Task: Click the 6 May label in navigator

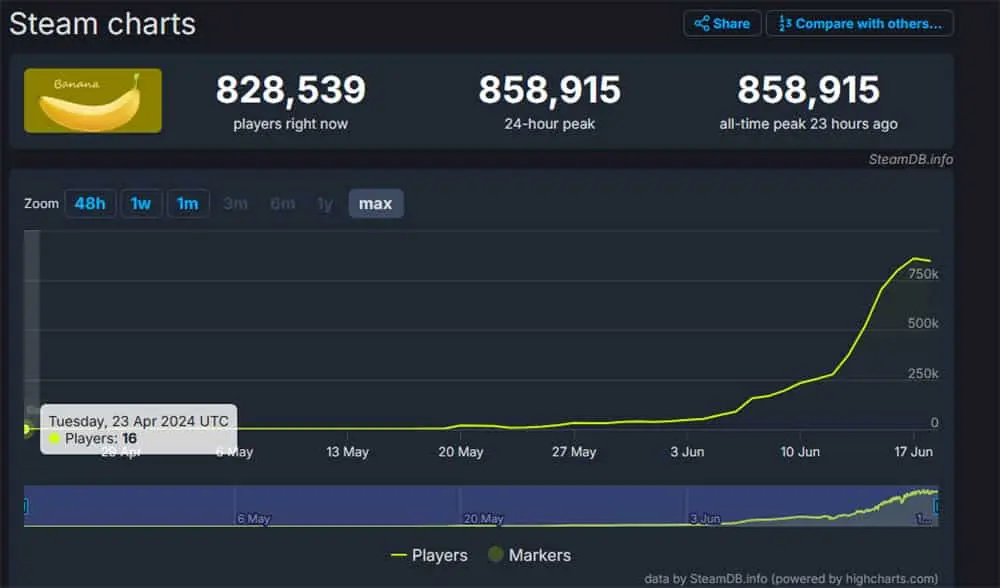Action: click(x=254, y=518)
